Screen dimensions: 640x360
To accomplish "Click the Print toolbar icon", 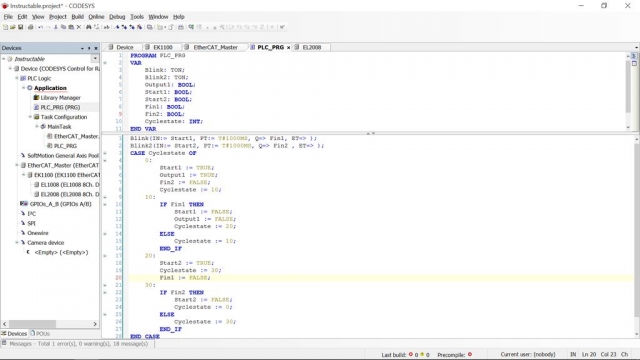I will pyautogui.click(x=31, y=27).
